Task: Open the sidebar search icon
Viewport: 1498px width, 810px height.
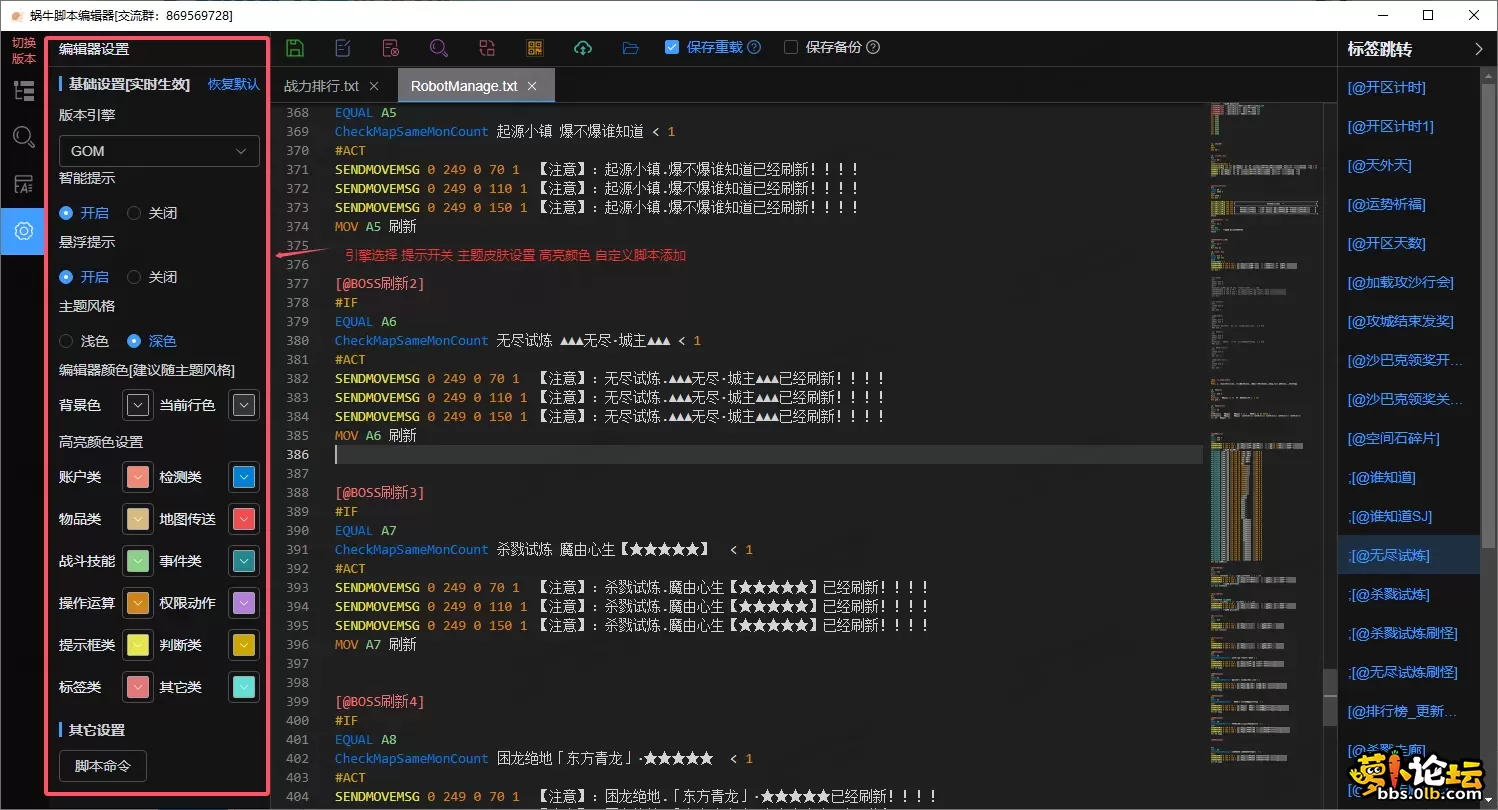Action: click(23, 137)
